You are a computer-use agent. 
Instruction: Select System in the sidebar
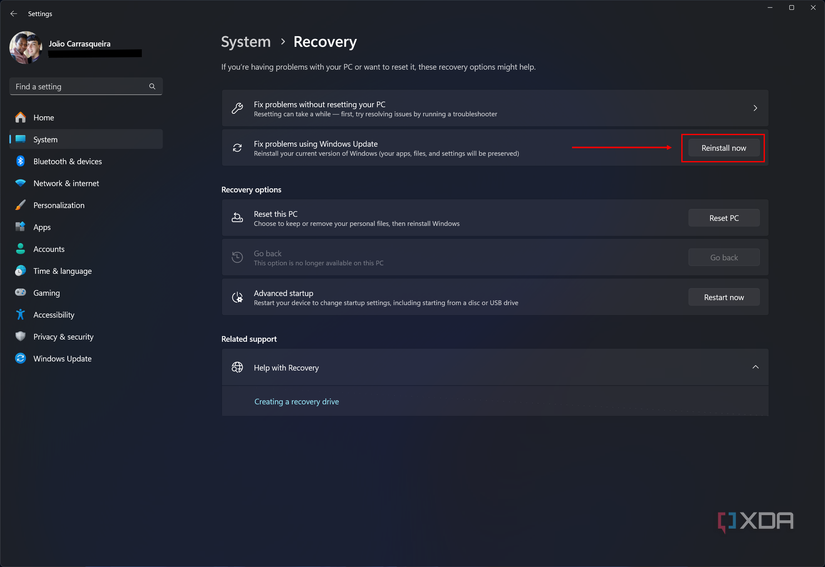86,139
